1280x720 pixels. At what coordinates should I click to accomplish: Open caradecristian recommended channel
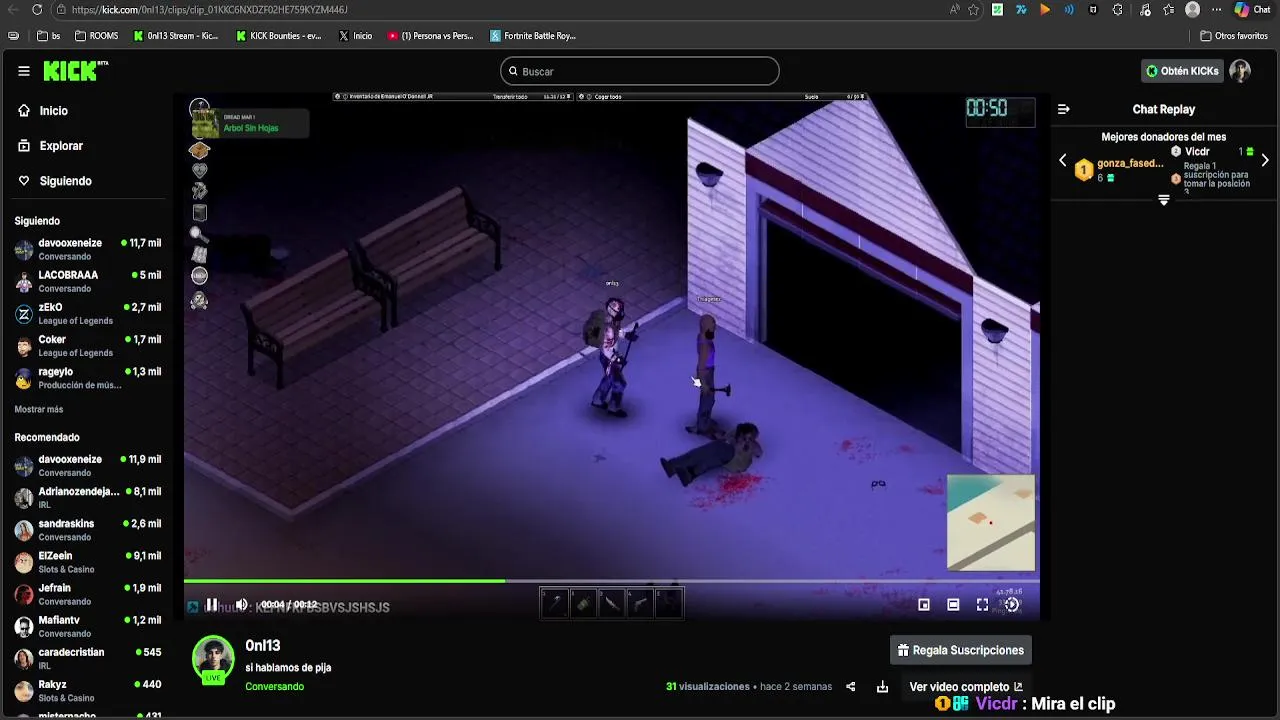(88, 658)
